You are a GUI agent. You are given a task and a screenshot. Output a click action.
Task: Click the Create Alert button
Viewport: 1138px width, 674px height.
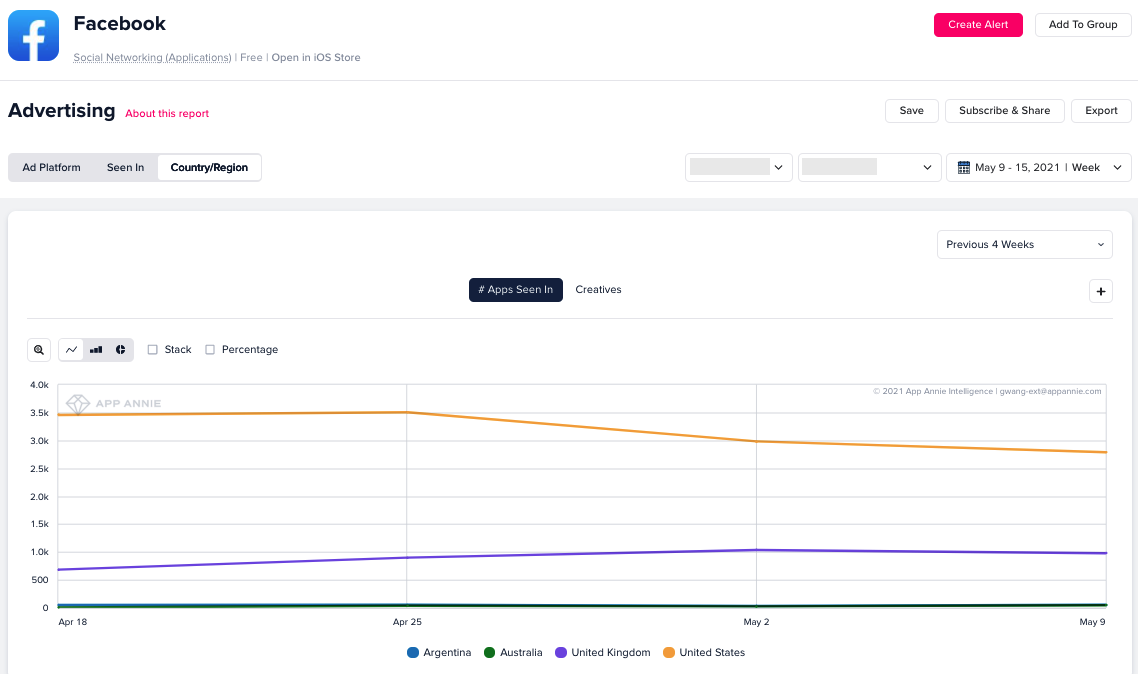click(978, 25)
